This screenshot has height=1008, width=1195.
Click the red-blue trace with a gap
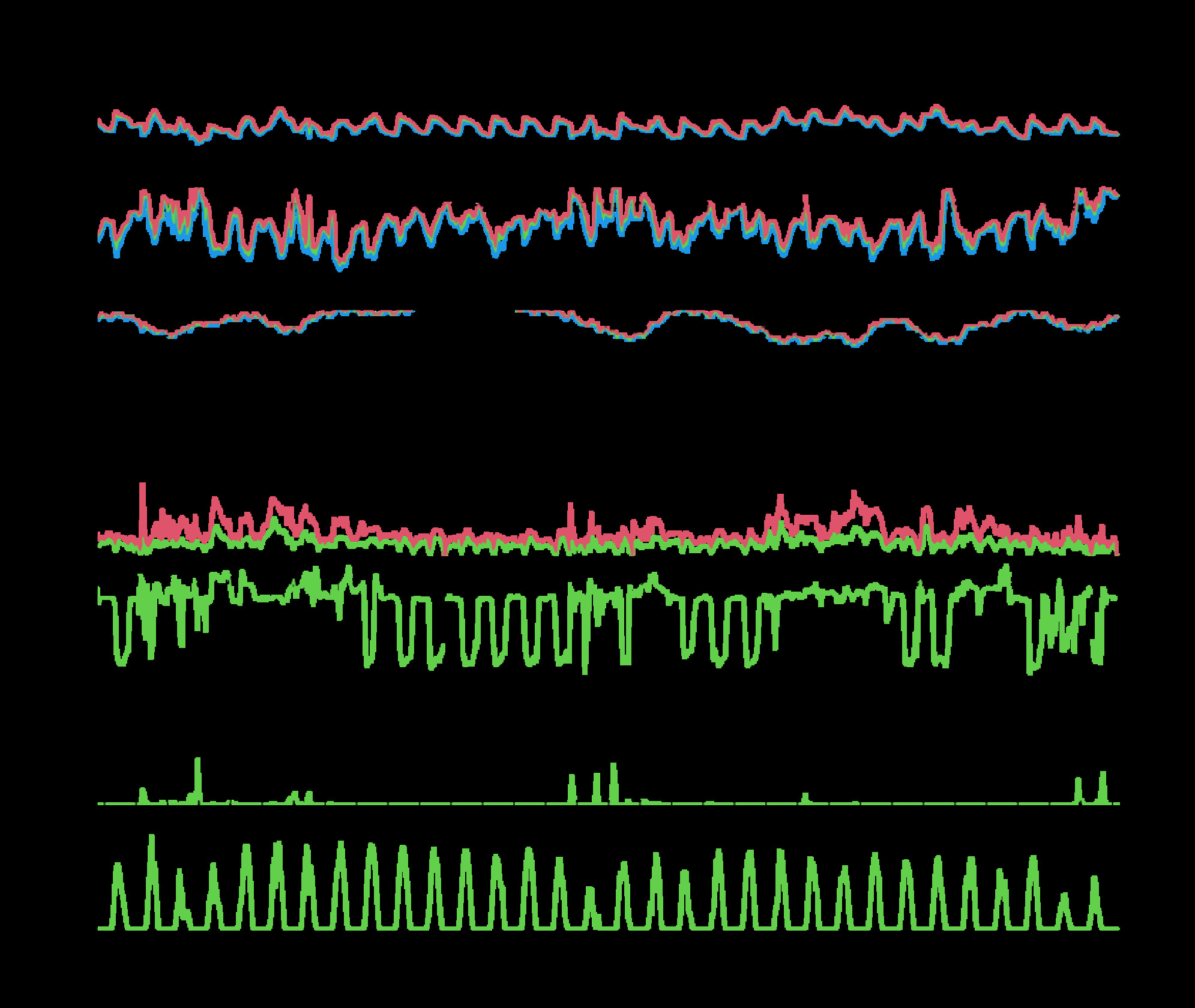[x=608, y=328]
